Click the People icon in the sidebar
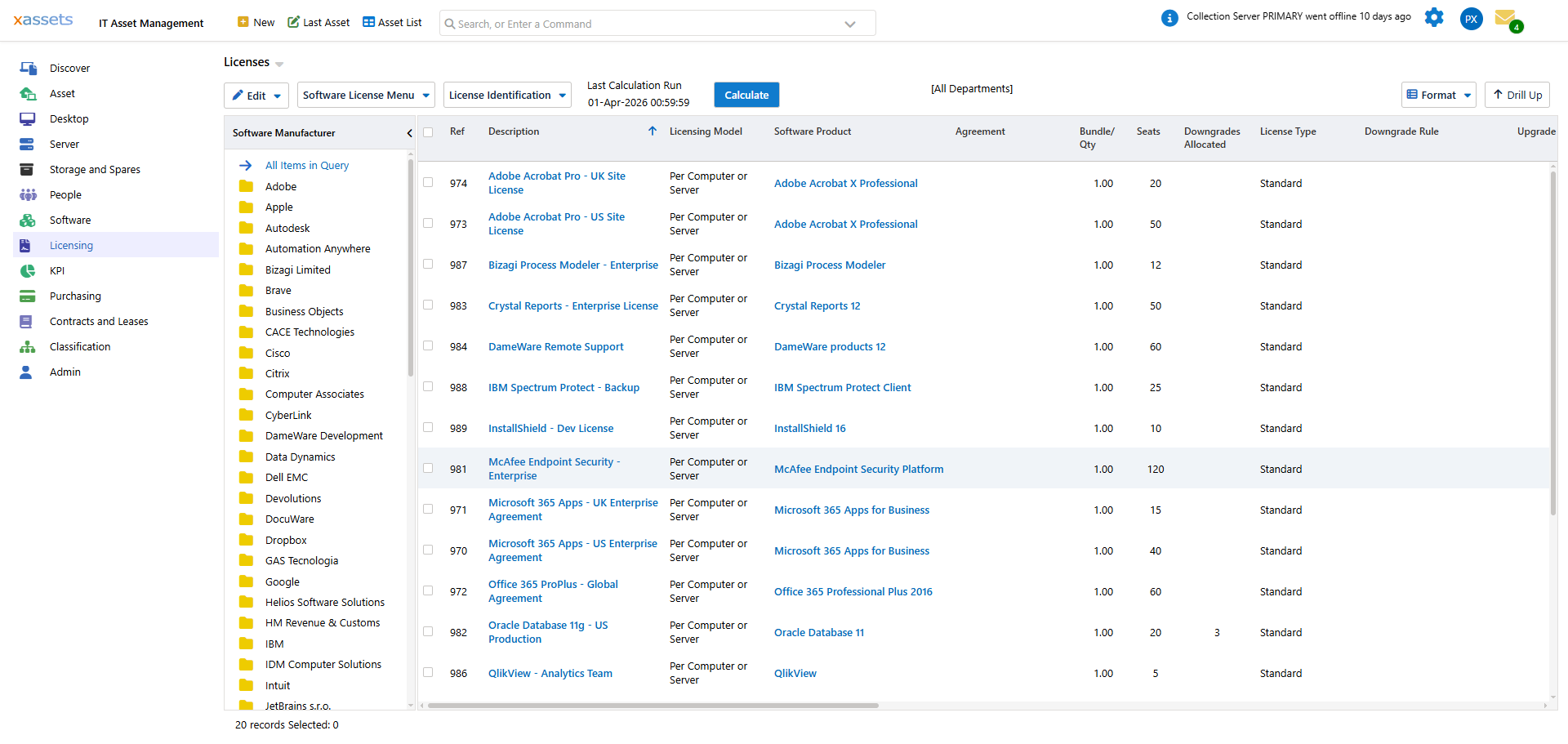Image resolution: width=1568 pixels, height=744 pixels. 28,194
